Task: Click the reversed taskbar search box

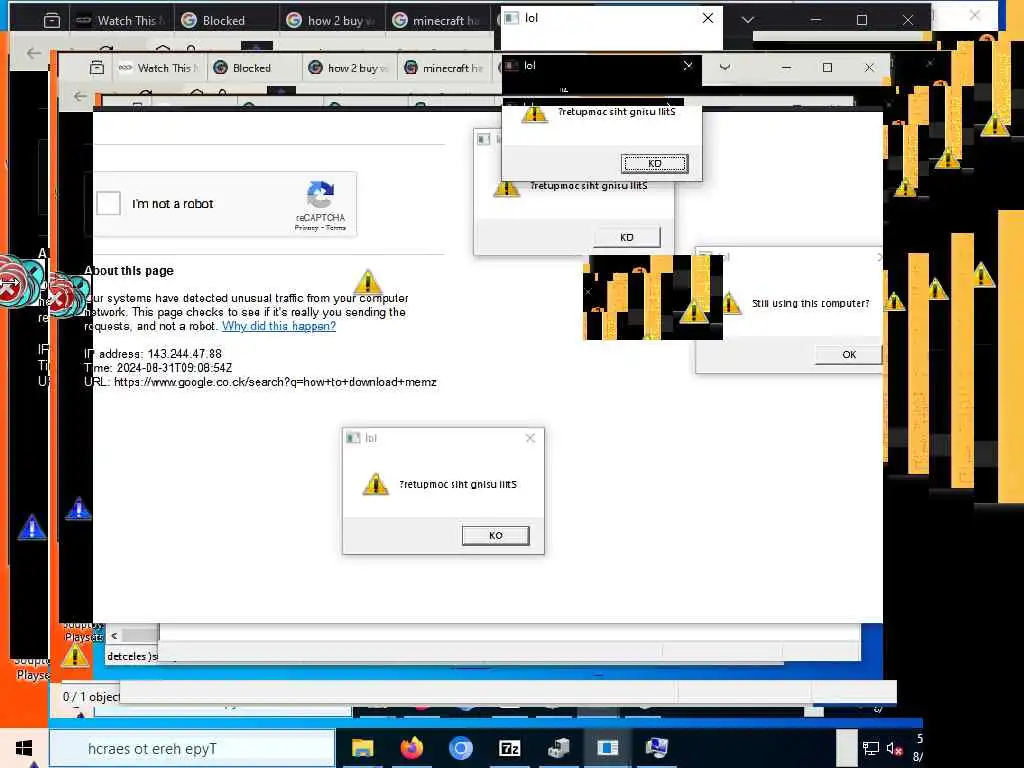Action: pos(193,748)
